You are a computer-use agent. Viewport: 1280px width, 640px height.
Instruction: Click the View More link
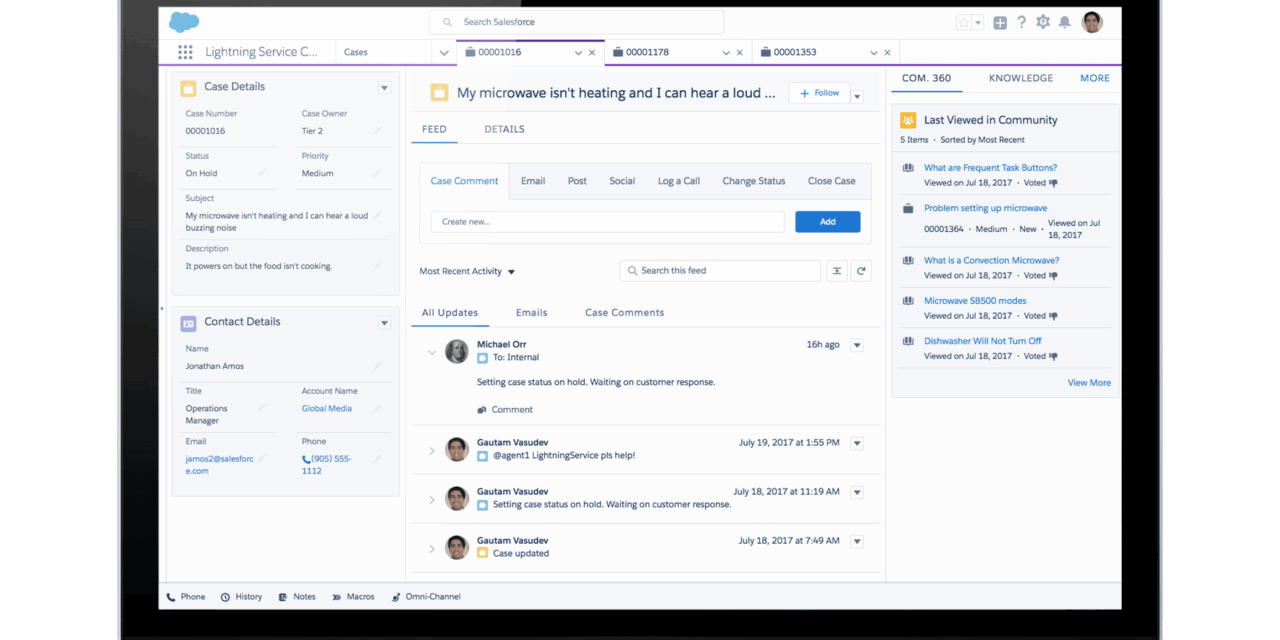1089,382
